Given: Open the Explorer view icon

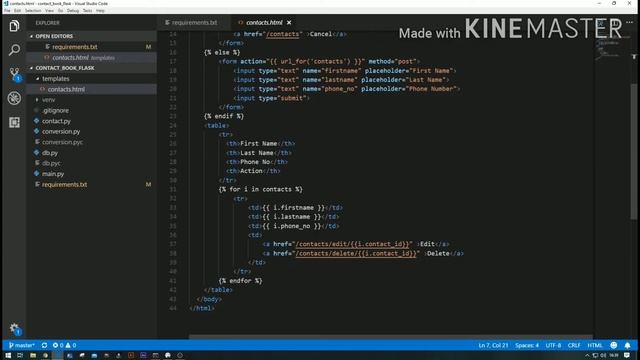Looking at the screenshot, I should [14, 26].
